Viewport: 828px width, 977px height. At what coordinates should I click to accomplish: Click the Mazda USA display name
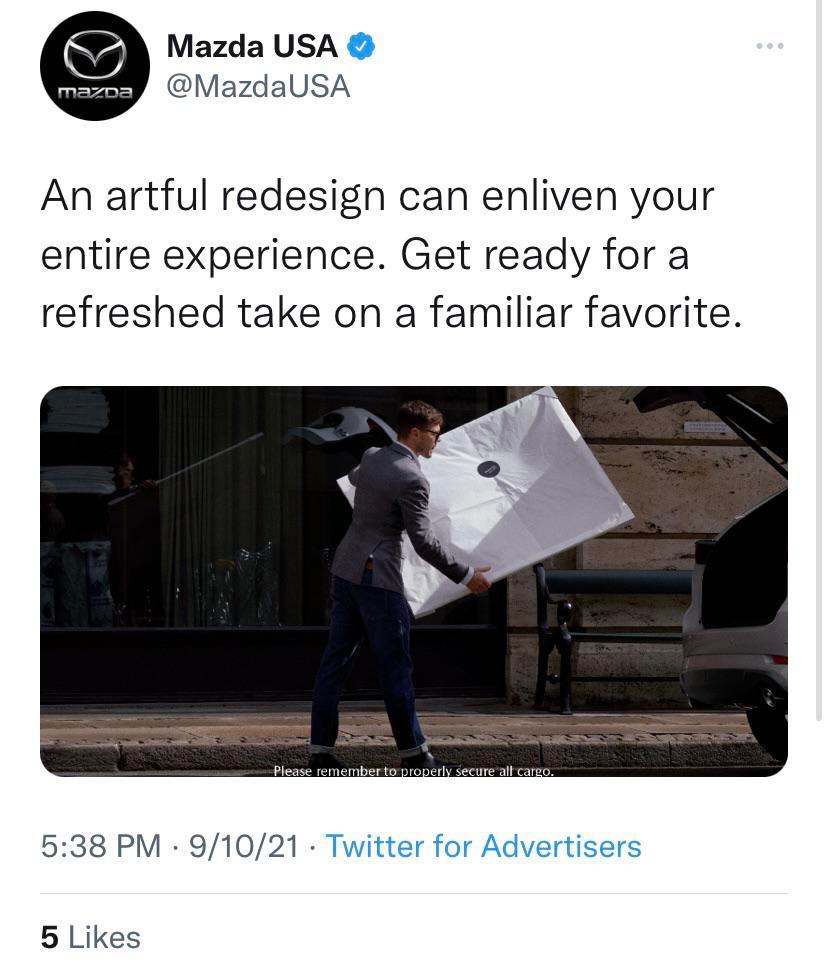tap(250, 45)
